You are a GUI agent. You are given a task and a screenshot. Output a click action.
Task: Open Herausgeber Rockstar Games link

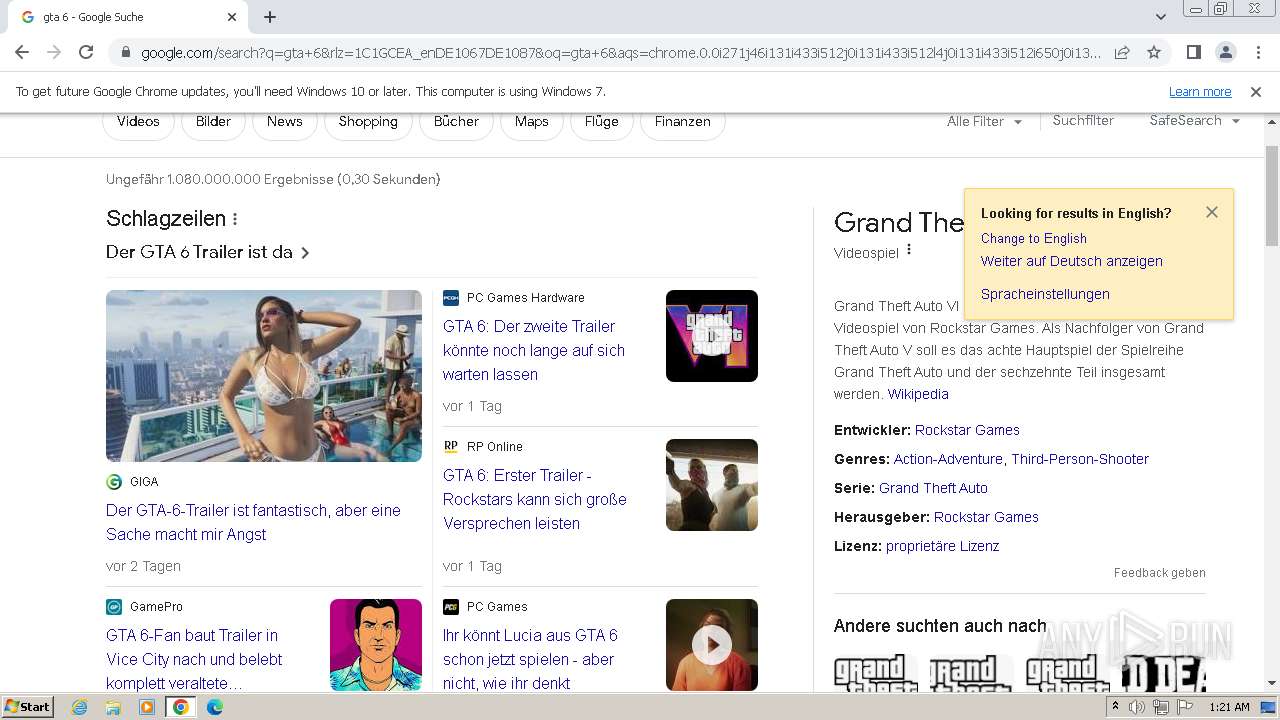[x=986, y=517]
